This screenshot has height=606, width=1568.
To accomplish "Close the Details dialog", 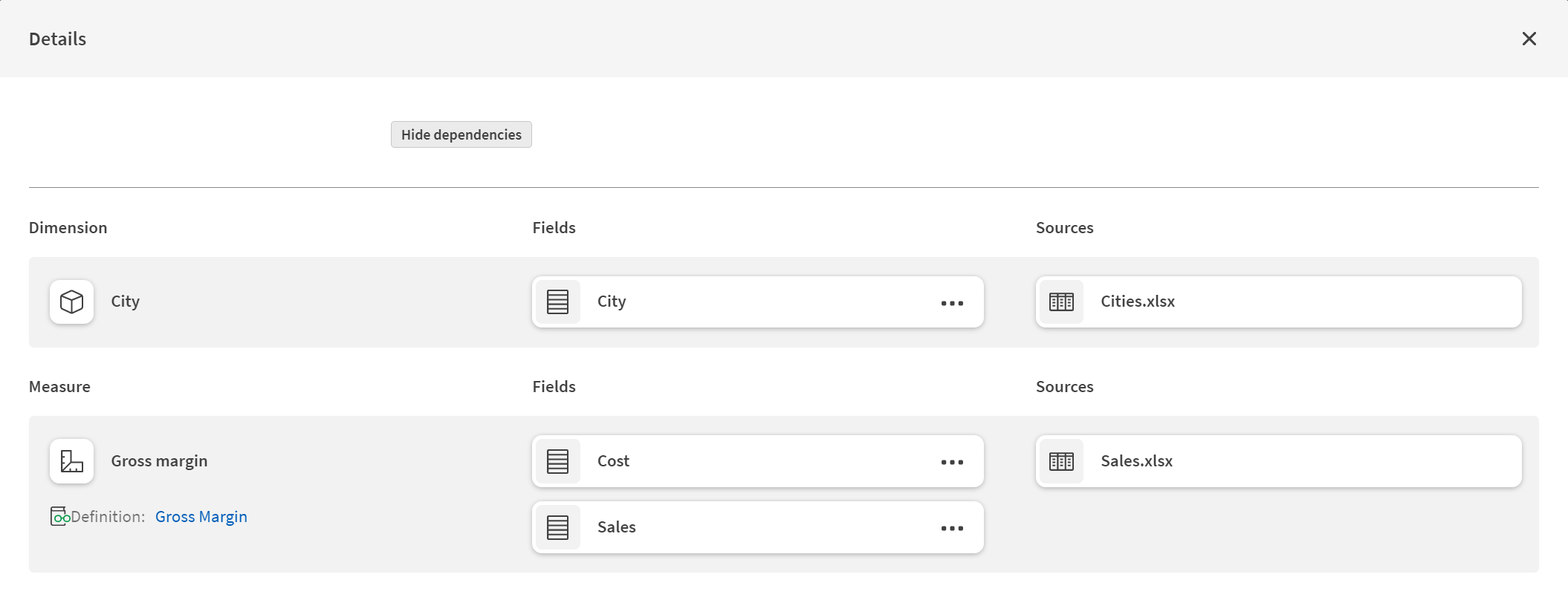I will pyautogui.click(x=1529, y=39).
